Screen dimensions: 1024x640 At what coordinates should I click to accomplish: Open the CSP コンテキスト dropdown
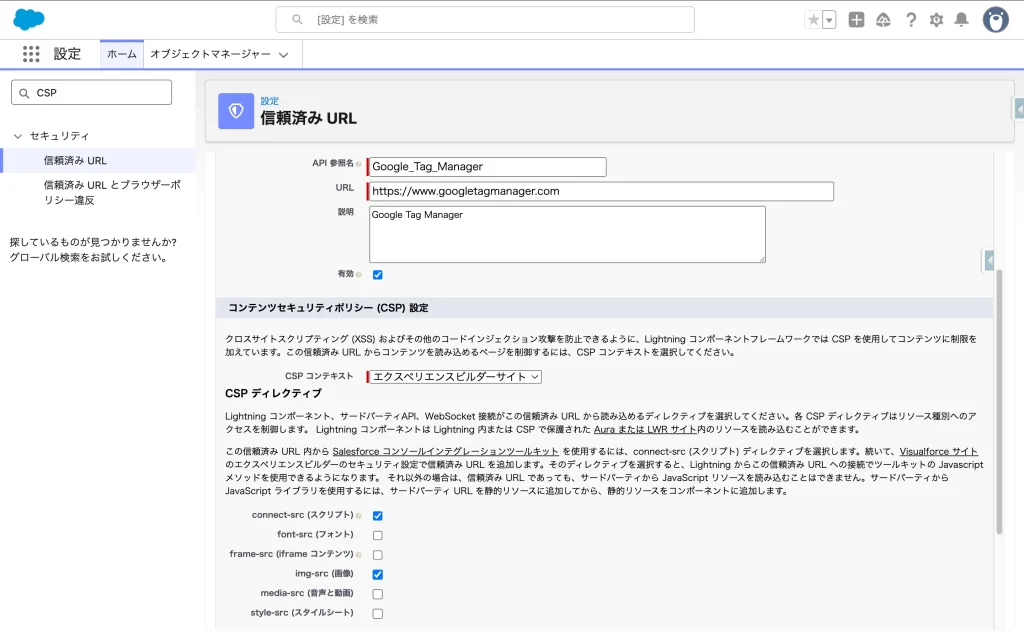456,377
